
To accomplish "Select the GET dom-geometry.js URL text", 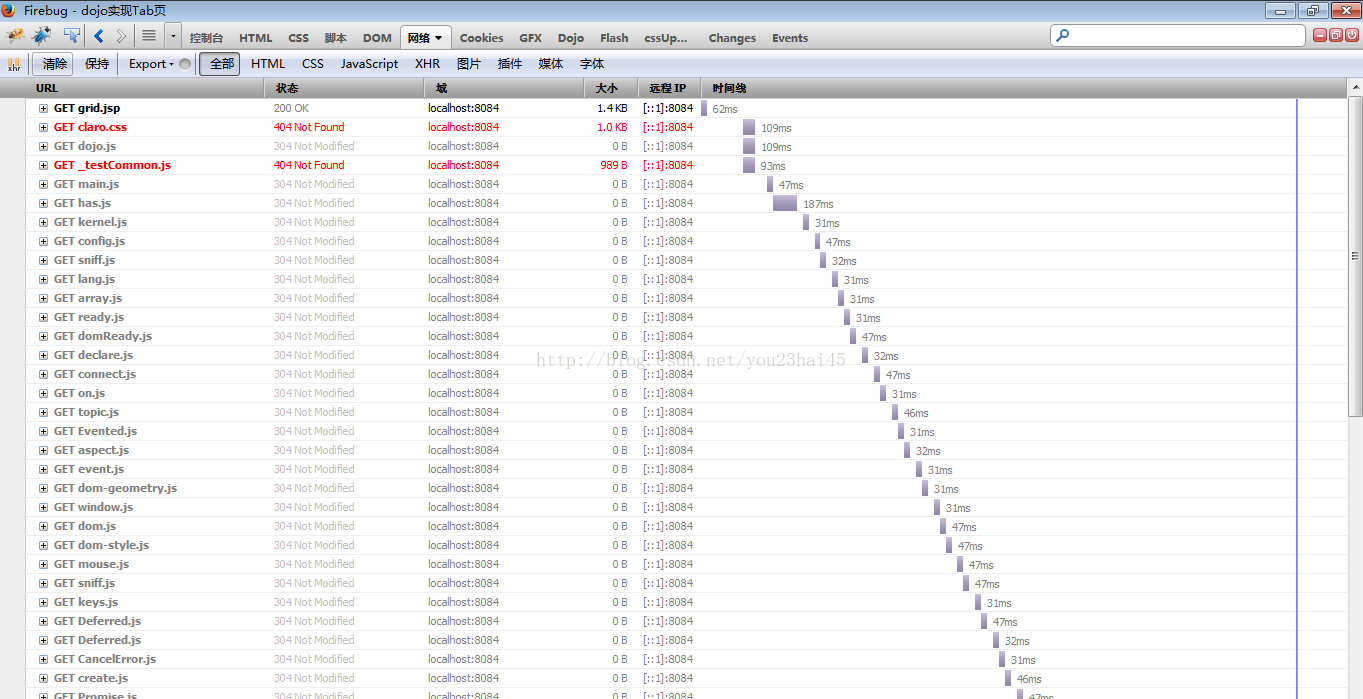I will (115, 488).
